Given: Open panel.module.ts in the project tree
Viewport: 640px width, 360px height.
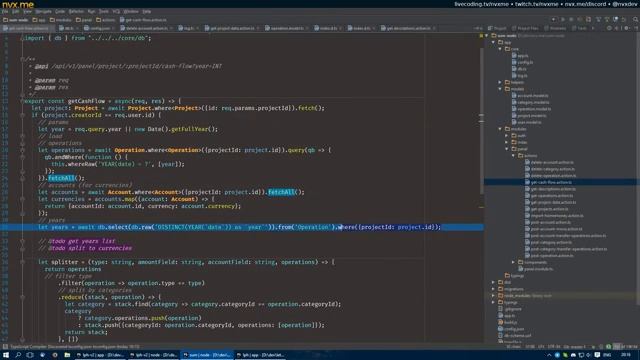Looking at the screenshot, I should point(536,269).
